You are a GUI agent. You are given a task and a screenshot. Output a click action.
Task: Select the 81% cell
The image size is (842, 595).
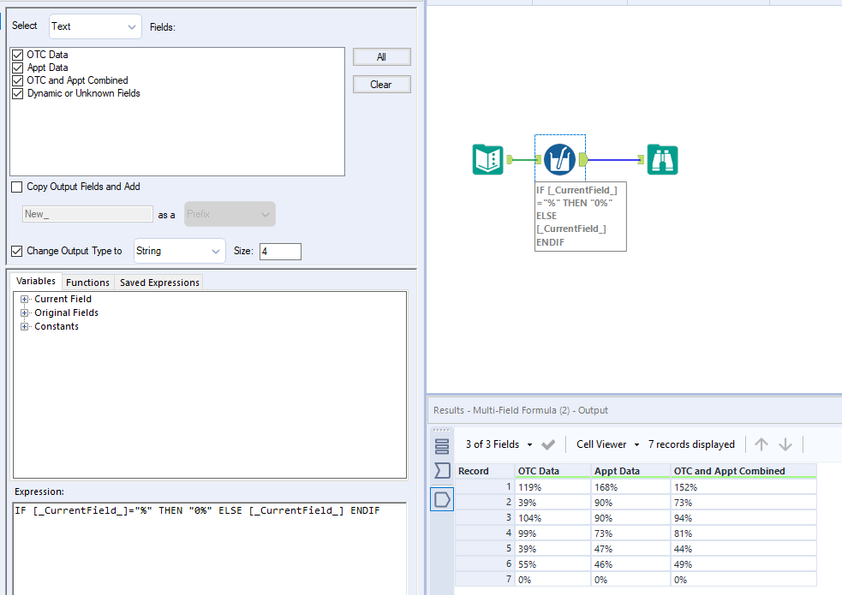click(744, 533)
